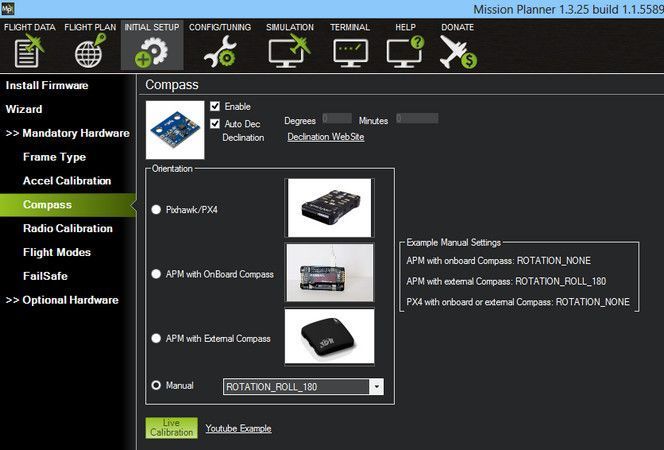Click 'APM with onboard Compass: ROTATION_NONE' text
This screenshot has width=664, height=450.
[498, 260]
